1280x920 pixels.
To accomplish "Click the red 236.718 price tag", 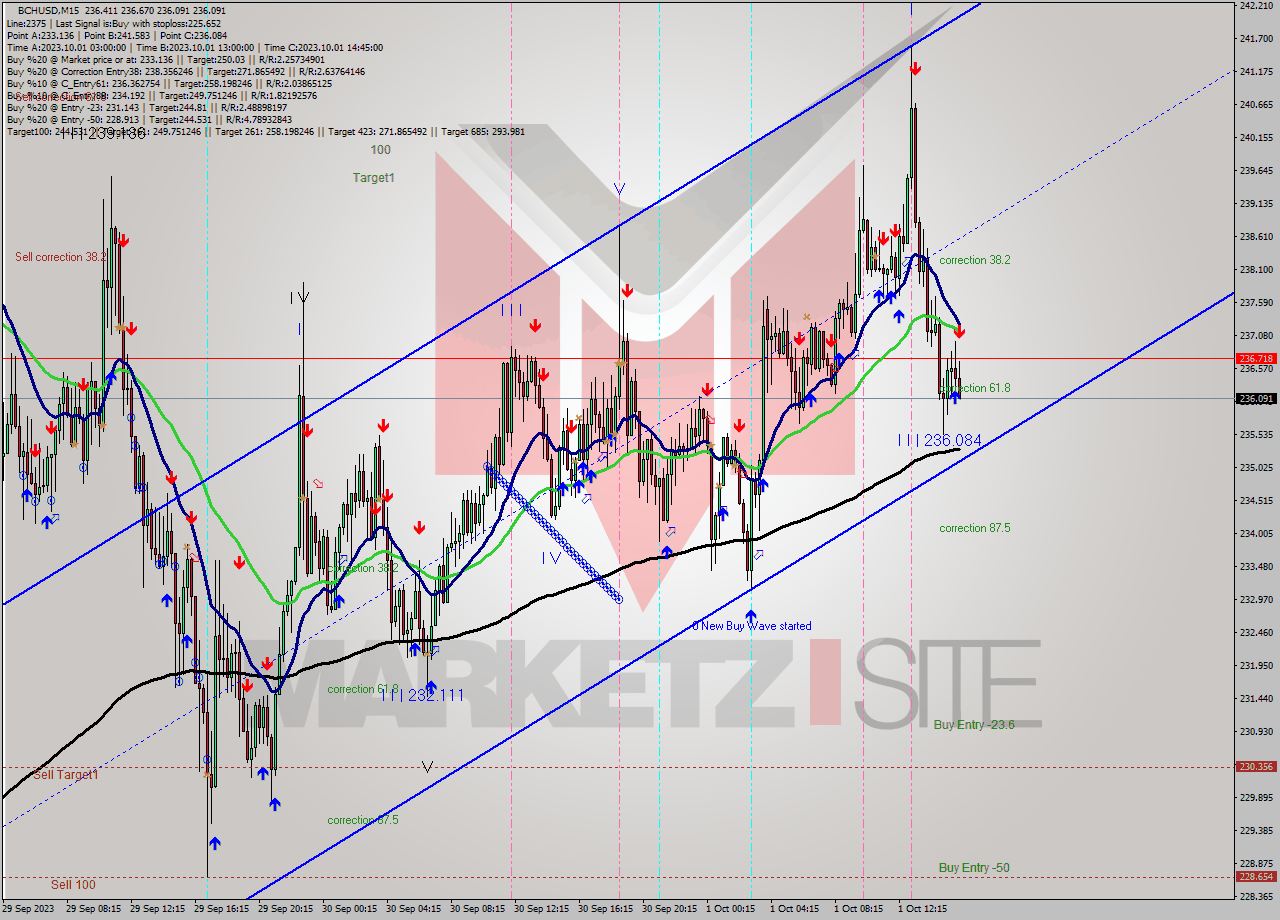I will [x=1256, y=358].
